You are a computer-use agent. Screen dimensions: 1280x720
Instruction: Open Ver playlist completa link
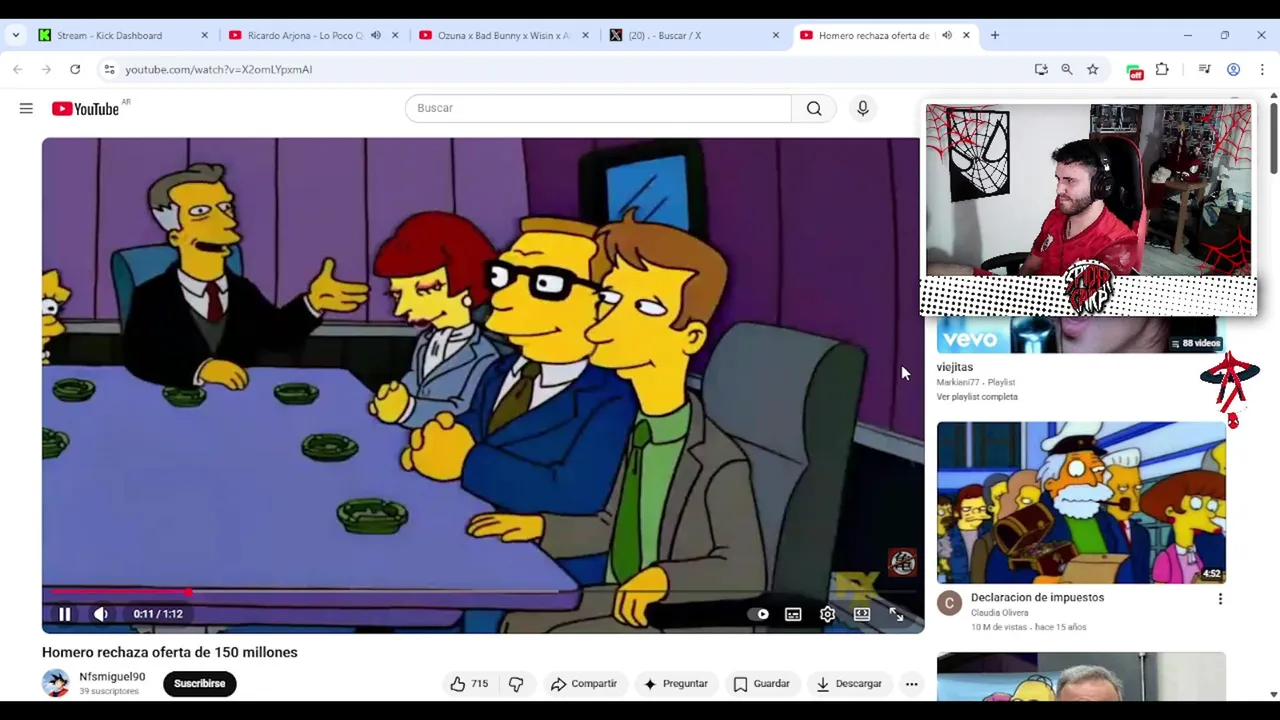click(977, 397)
